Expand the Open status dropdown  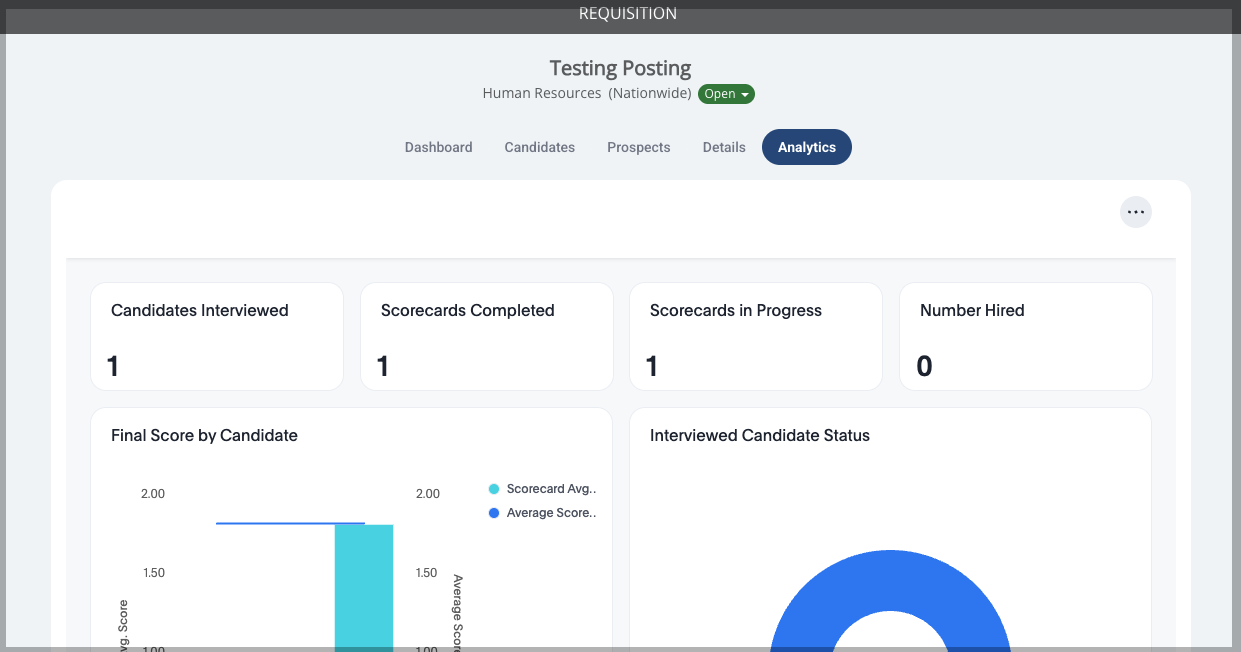(x=726, y=94)
